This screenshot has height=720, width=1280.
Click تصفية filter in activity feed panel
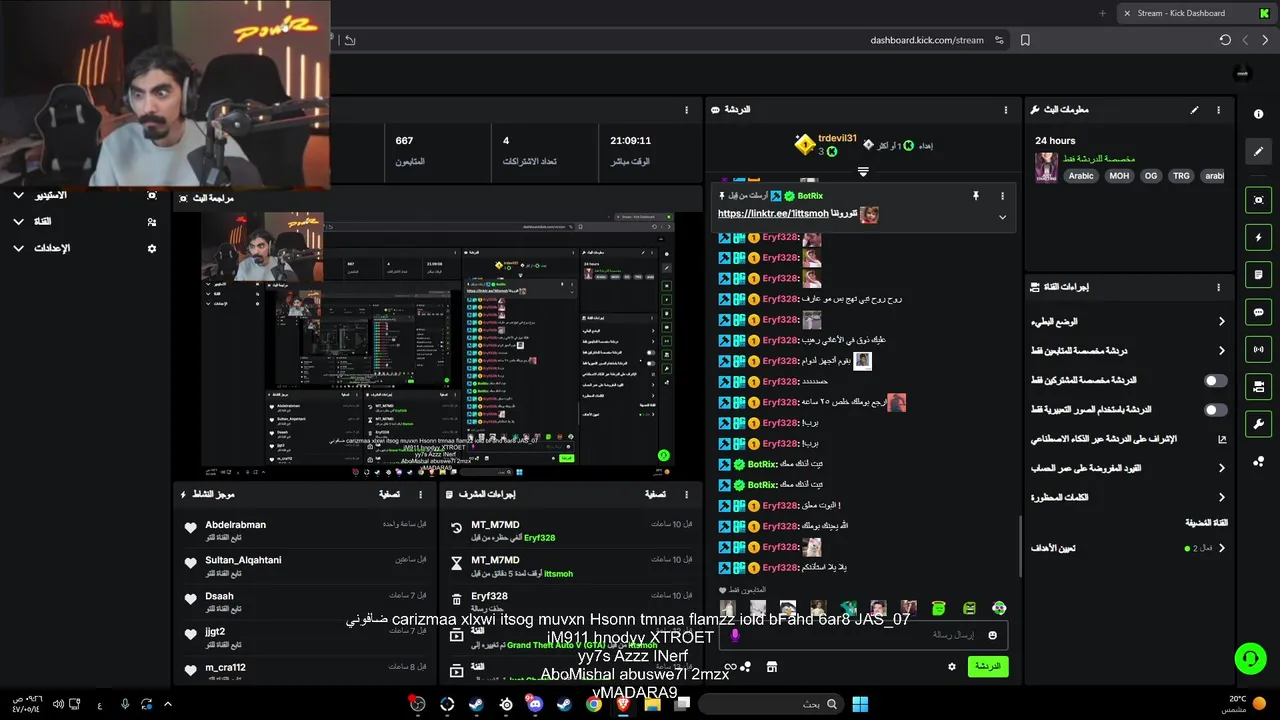(x=389, y=494)
